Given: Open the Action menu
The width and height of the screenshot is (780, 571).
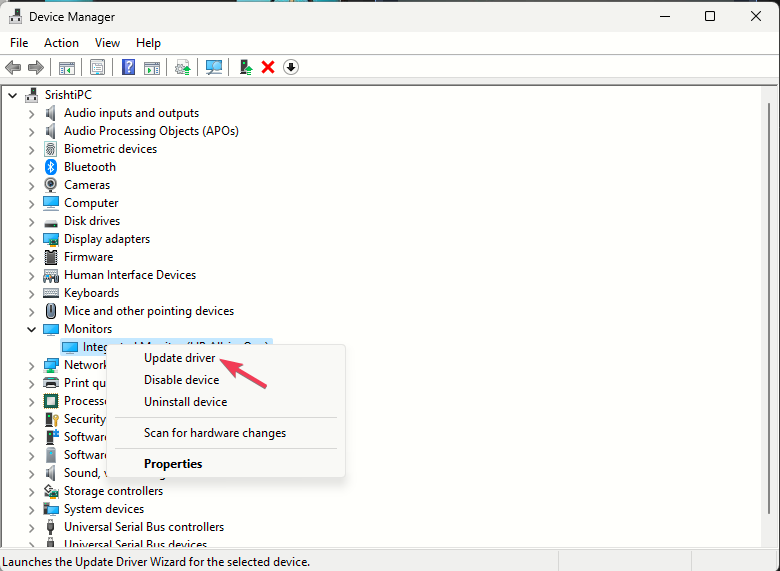Looking at the screenshot, I should coord(61,43).
